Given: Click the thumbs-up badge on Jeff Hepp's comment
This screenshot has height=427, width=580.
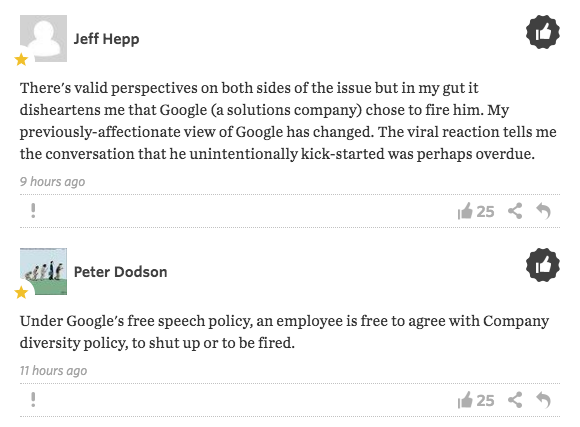Looking at the screenshot, I should tap(543, 32).
